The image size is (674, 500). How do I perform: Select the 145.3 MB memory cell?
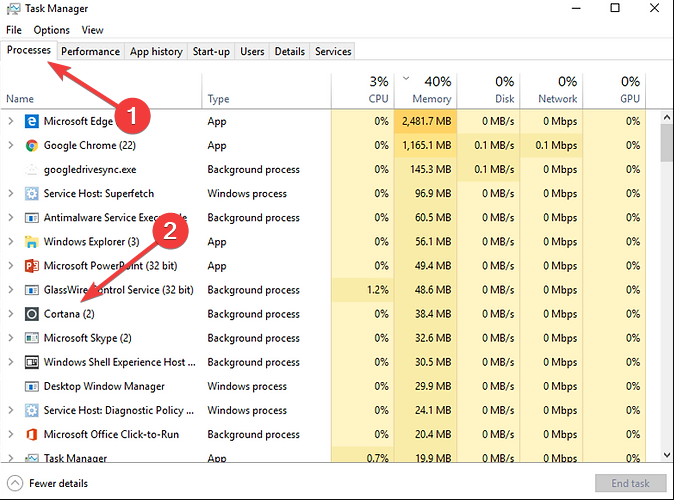tap(426, 169)
